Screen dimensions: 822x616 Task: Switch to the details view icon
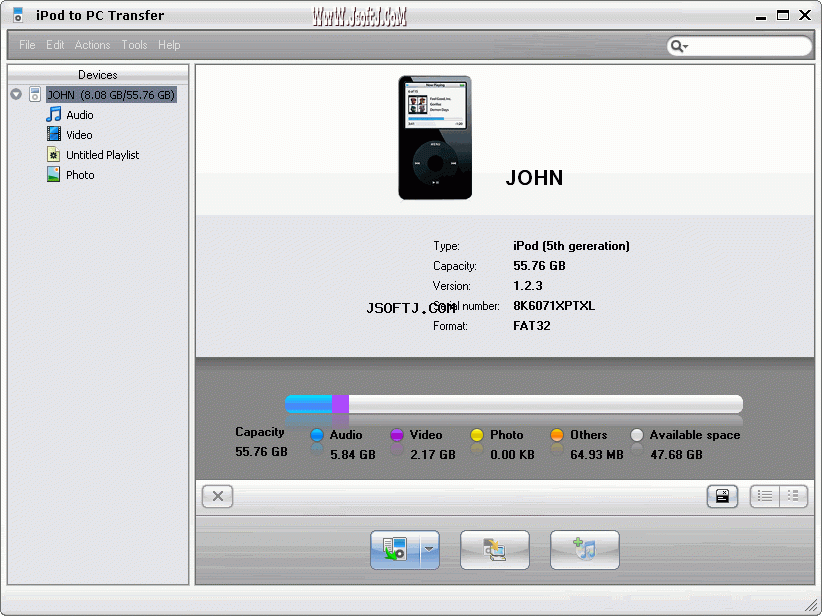(793, 496)
